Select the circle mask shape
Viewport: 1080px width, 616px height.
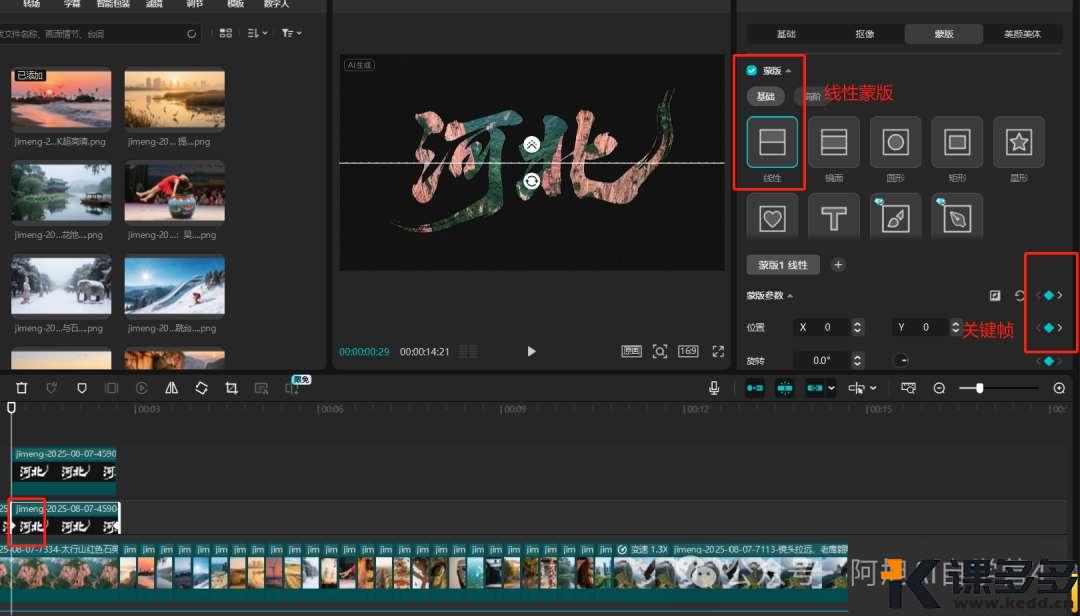(895, 142)
